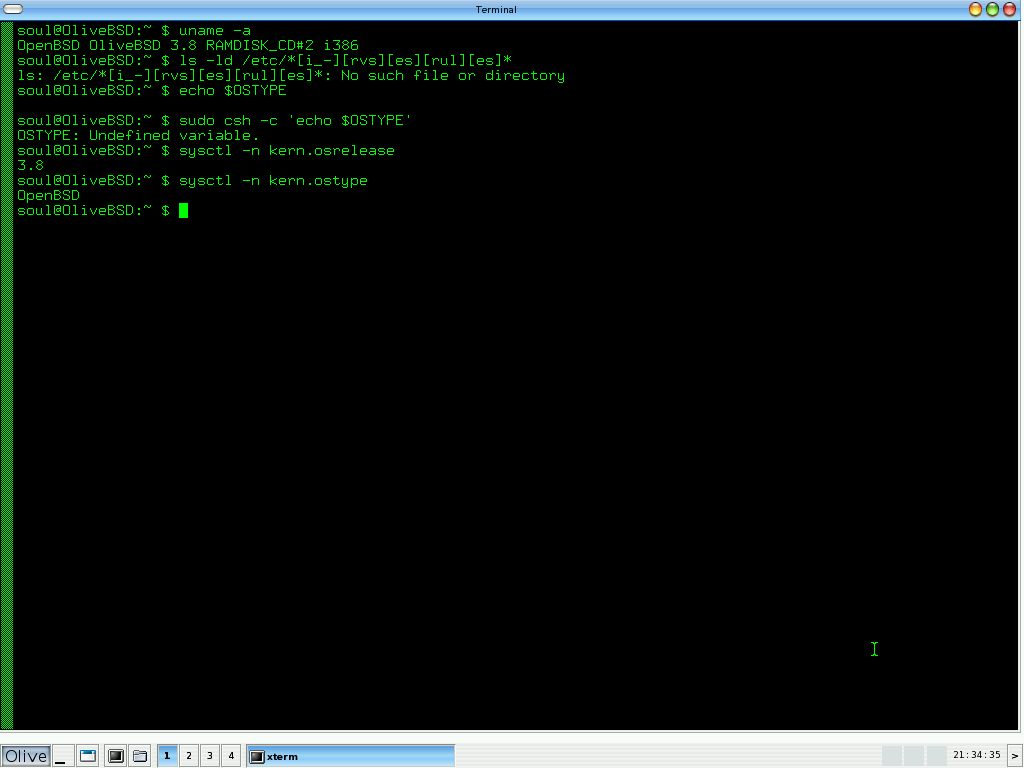Switch to workspace 2

189,756
